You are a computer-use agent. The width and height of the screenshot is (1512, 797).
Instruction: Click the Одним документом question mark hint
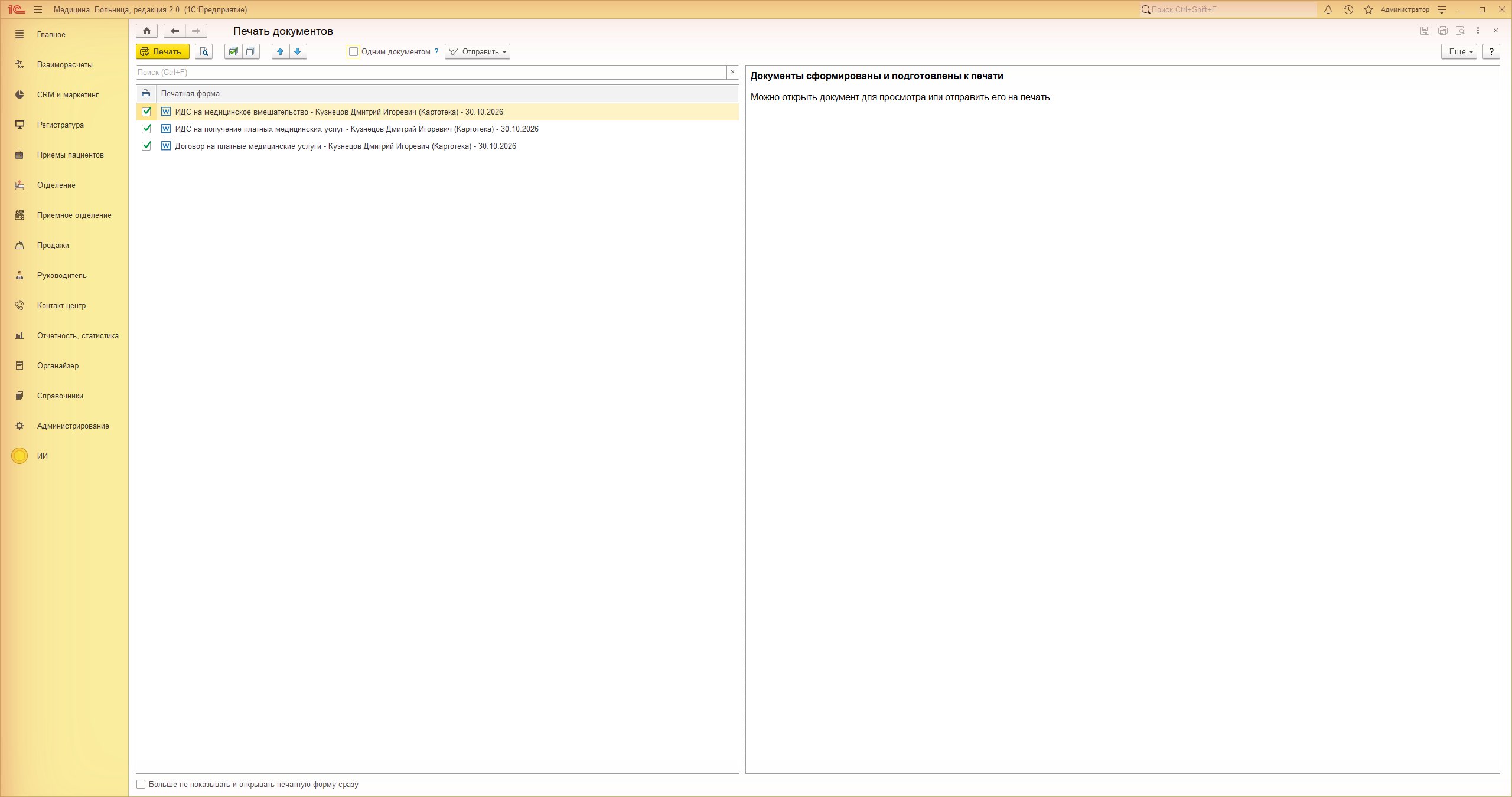pyautogui.click(x=436, y=51)
